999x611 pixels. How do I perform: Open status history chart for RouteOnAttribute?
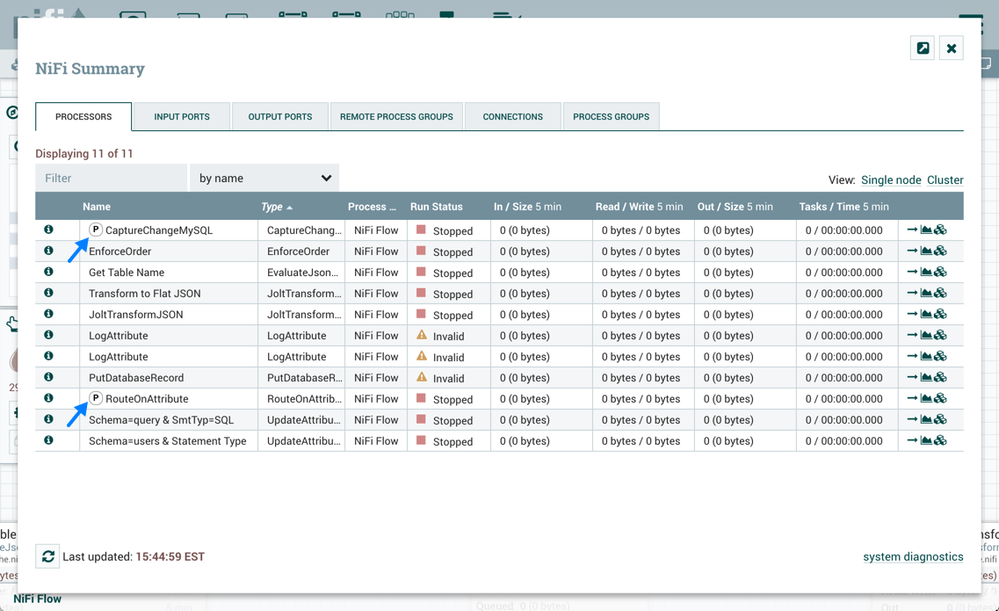pyautogui.click(x=926, y=399)
